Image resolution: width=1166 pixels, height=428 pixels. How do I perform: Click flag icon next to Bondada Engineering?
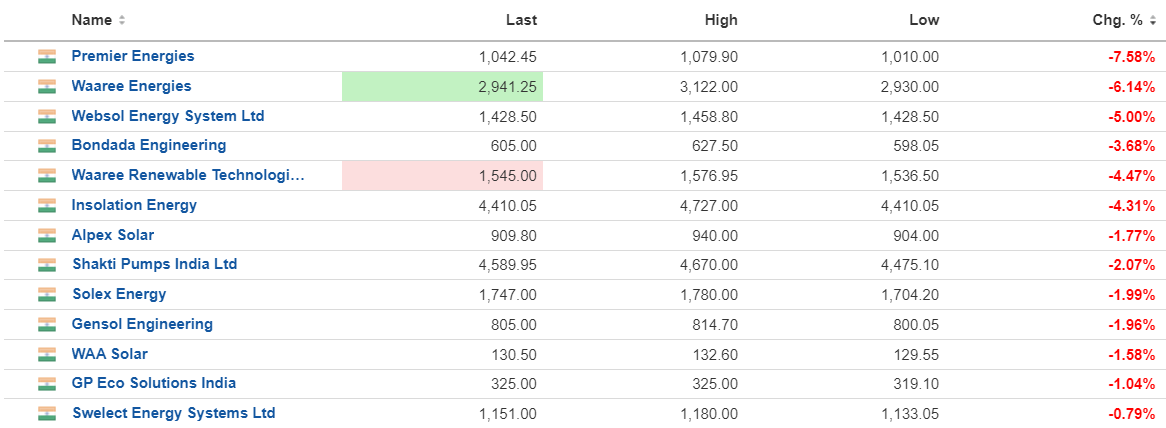click(x=47, y=146)
